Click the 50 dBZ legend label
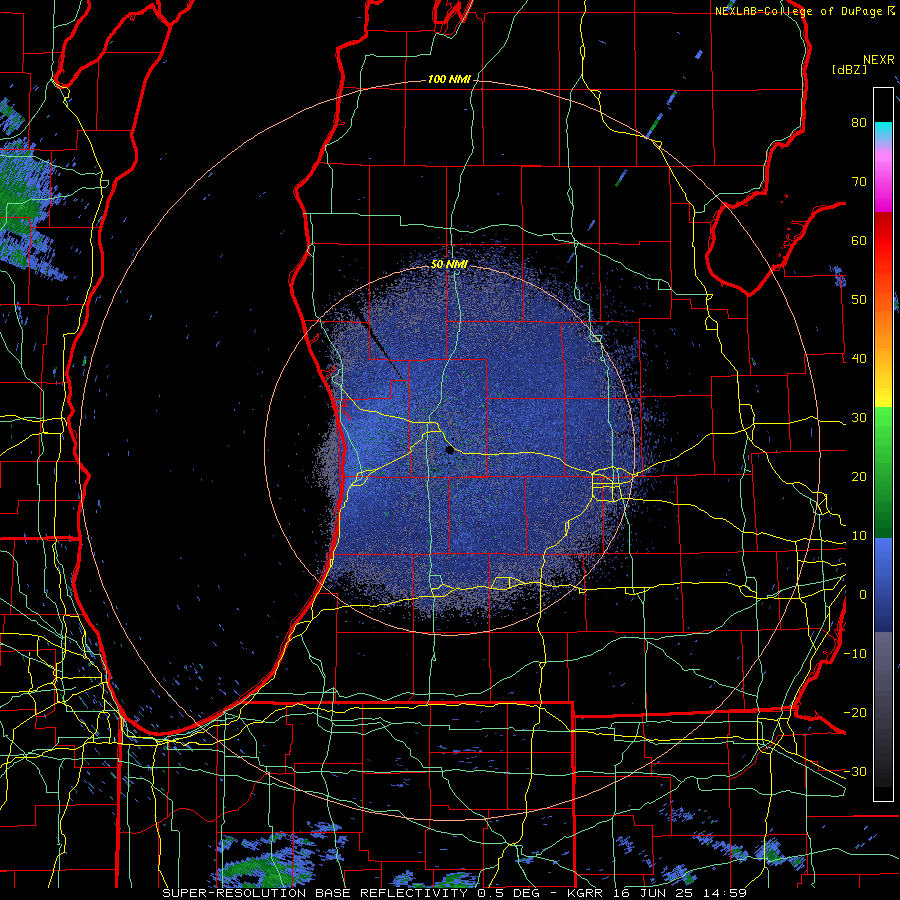The width and height of the screenshot is (900, 900). pyautogui.click(x=859, y=300)
